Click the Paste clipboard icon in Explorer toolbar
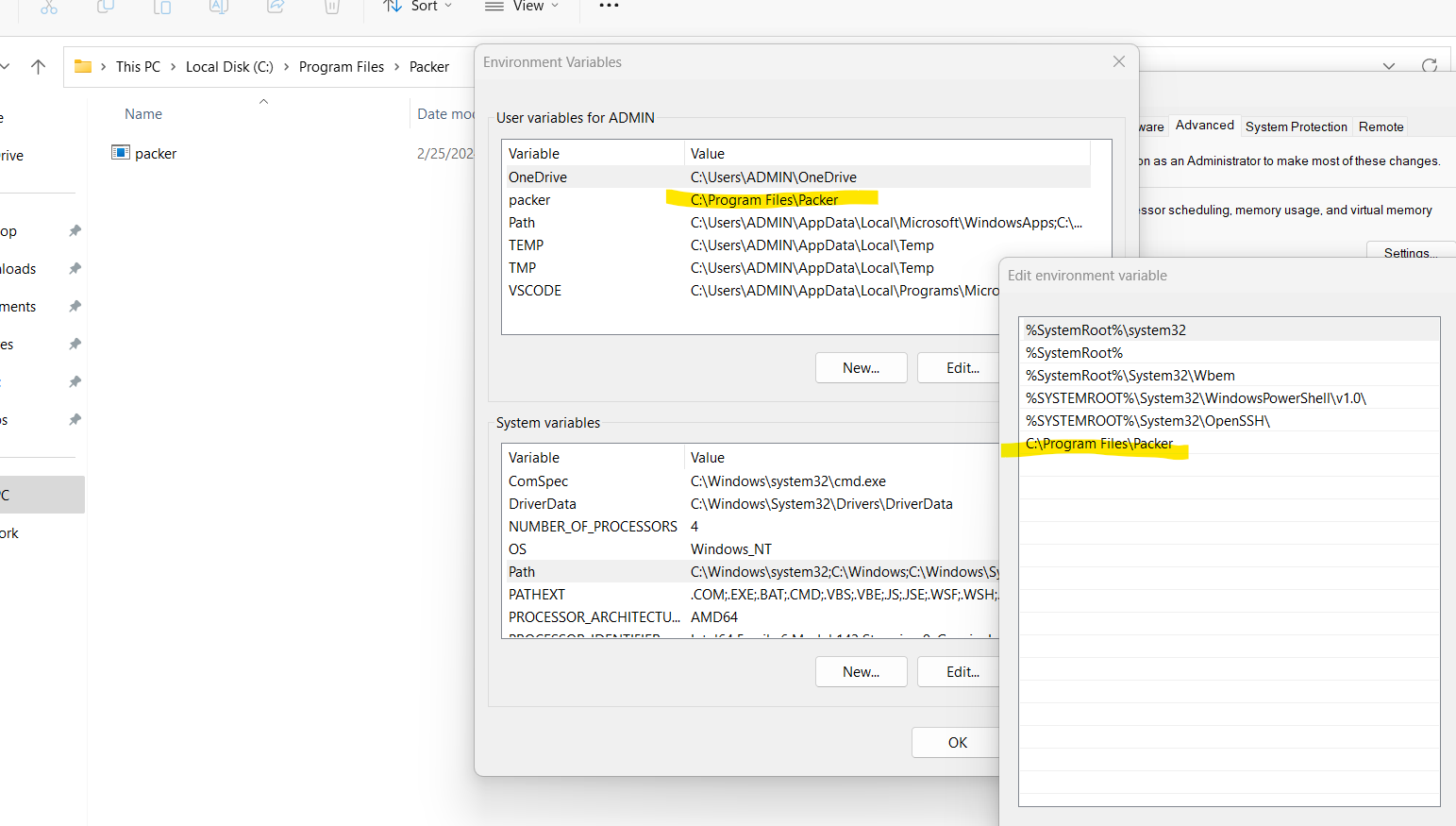Image resolution: width=1456 pixels, height=826 pixels. pos(162,7)
